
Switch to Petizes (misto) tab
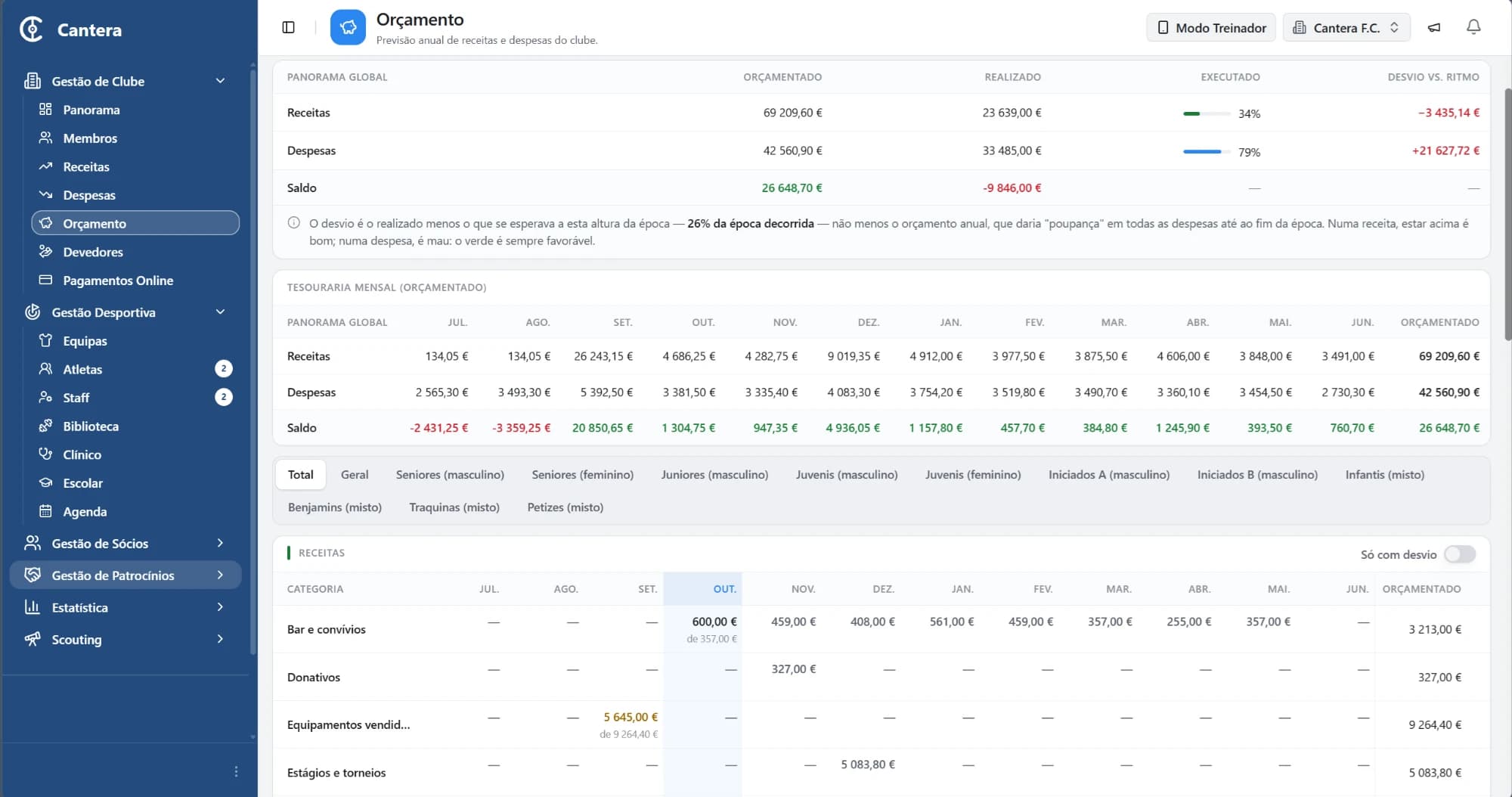pos(565,507)
